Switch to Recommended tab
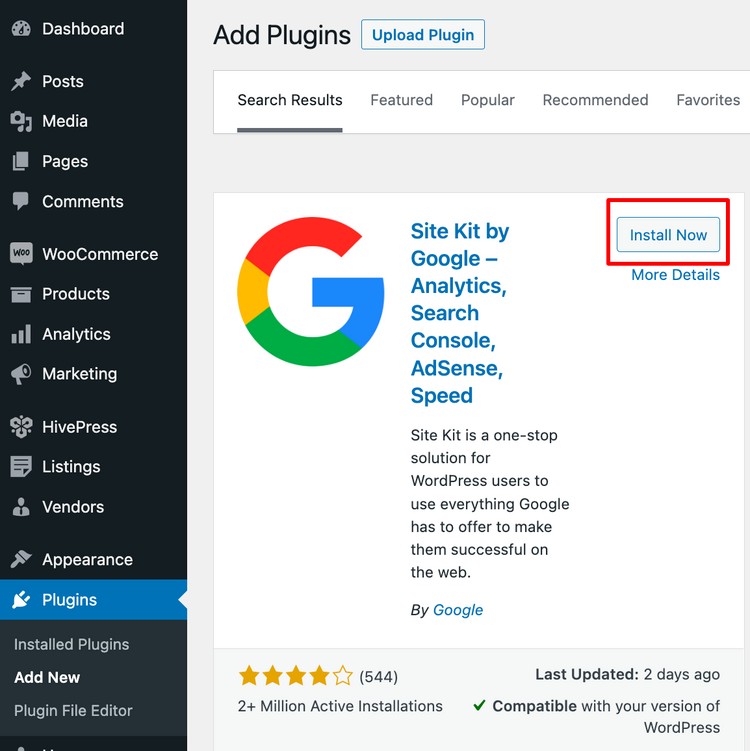This screenshot has width=750, height=751. (x=595, y=100)
